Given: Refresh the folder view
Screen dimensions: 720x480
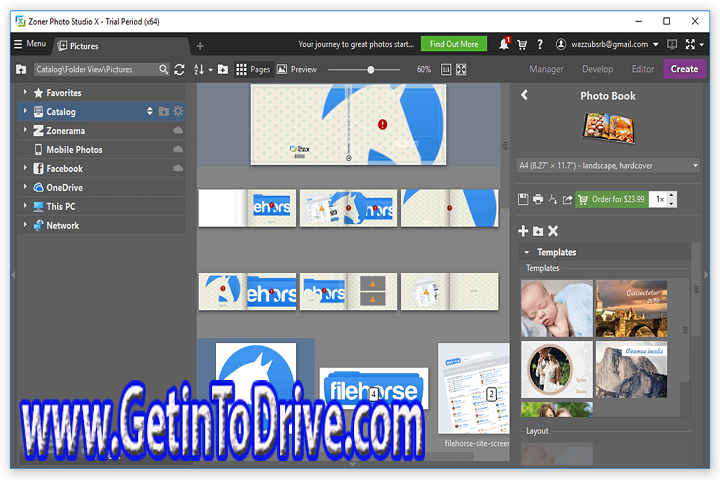Looking at the screenshot, I should point(179,70).
